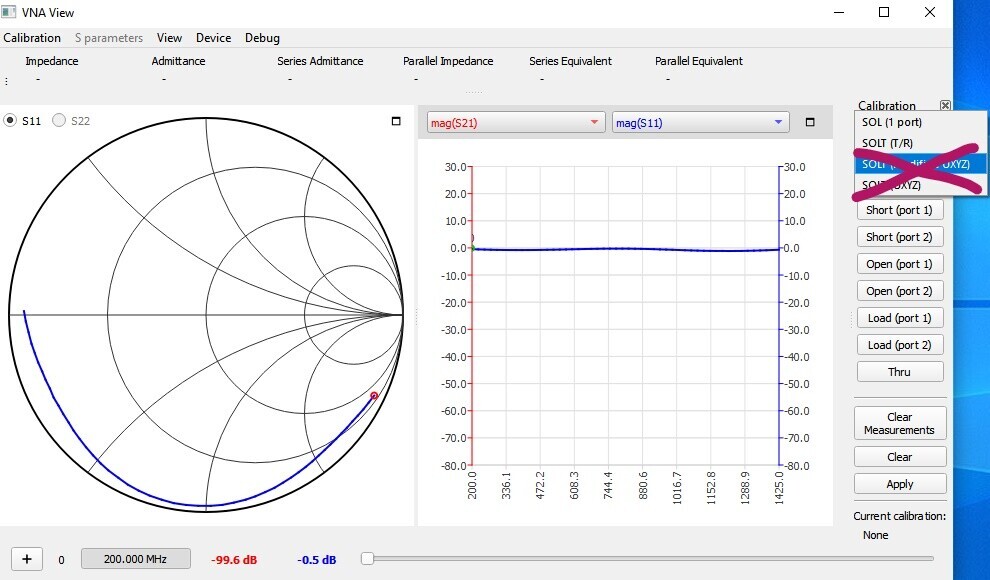990x580 pixels.
Task: Click marker index 0 label
Action: (x=61, y=560)
